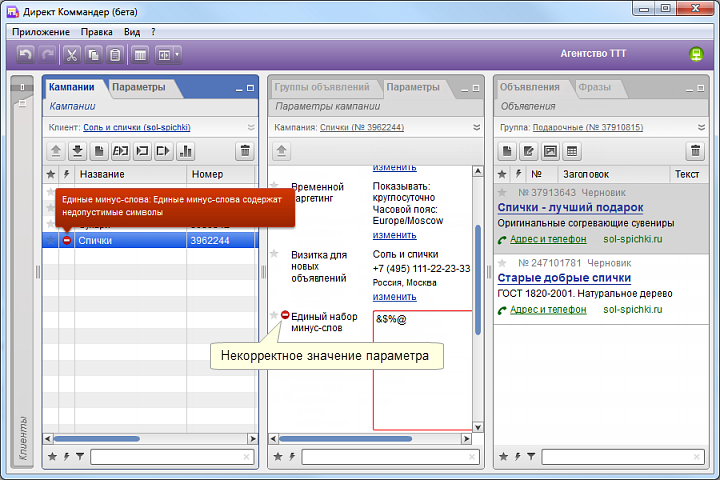Expand the Группа selector chevron
Viewport: 720px width, 480px height.
(701, 127)
